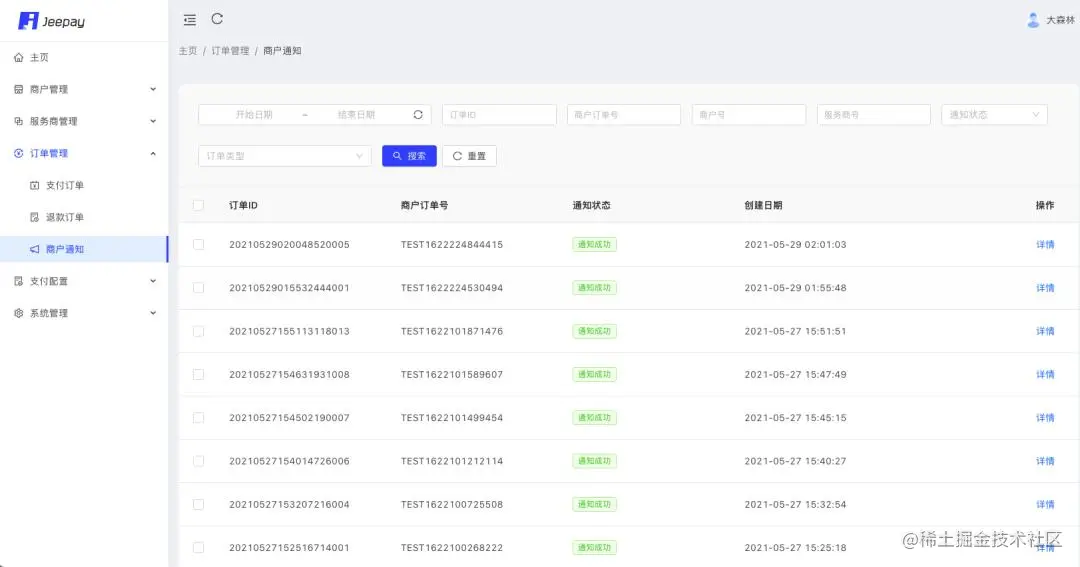1080x567 pixels.
Task: Click the 商户订单号 input field
Action: point(624,114)
